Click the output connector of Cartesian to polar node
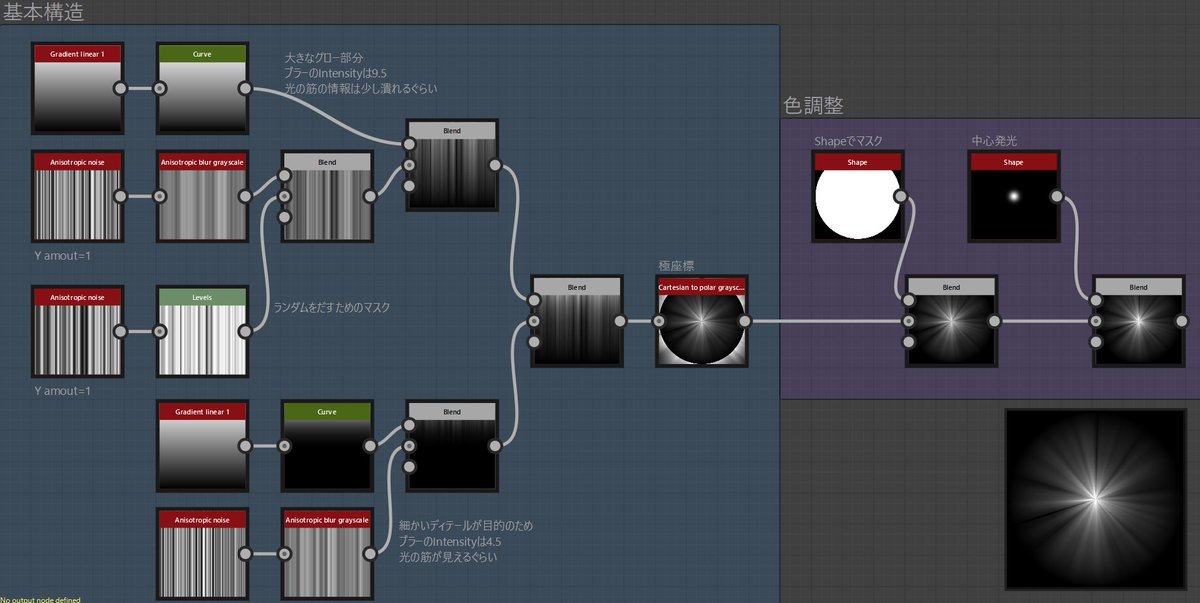The height and width of the screenshot is (603, 1200). [x=743, y=322]
